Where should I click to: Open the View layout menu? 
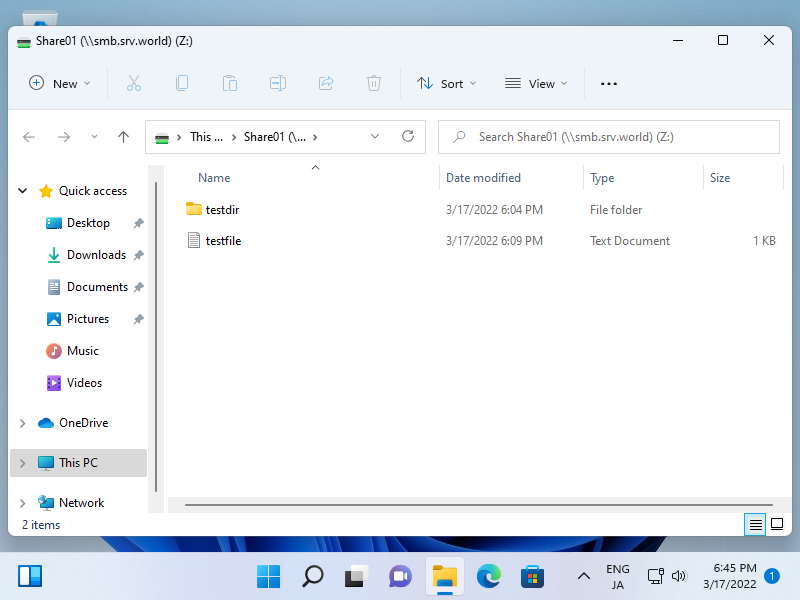[x=536, y=84]
